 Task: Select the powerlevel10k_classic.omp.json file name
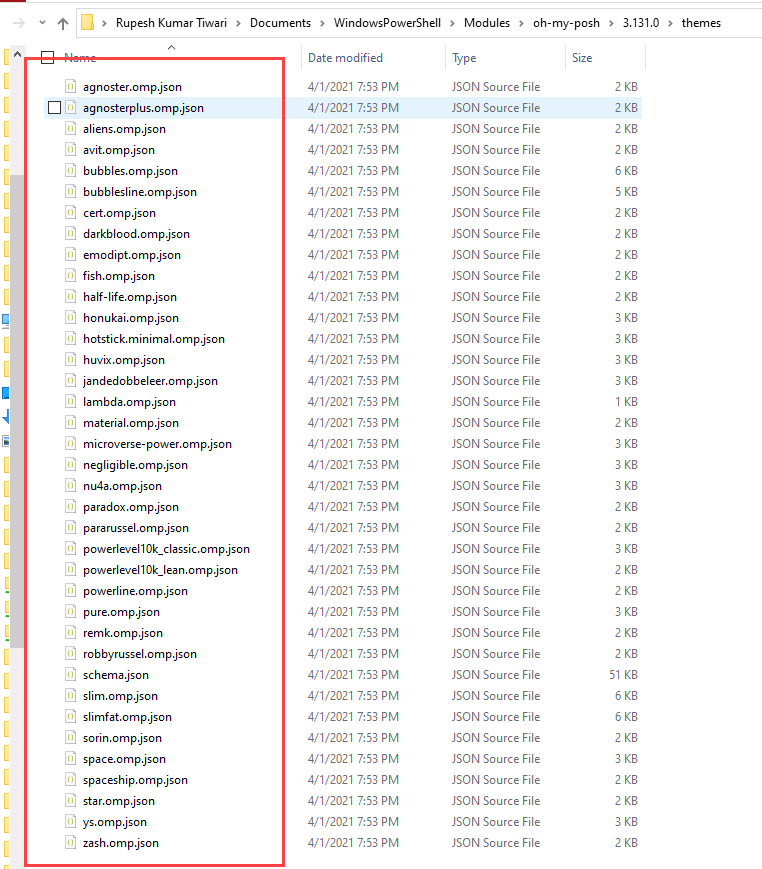tap(166, 549)
